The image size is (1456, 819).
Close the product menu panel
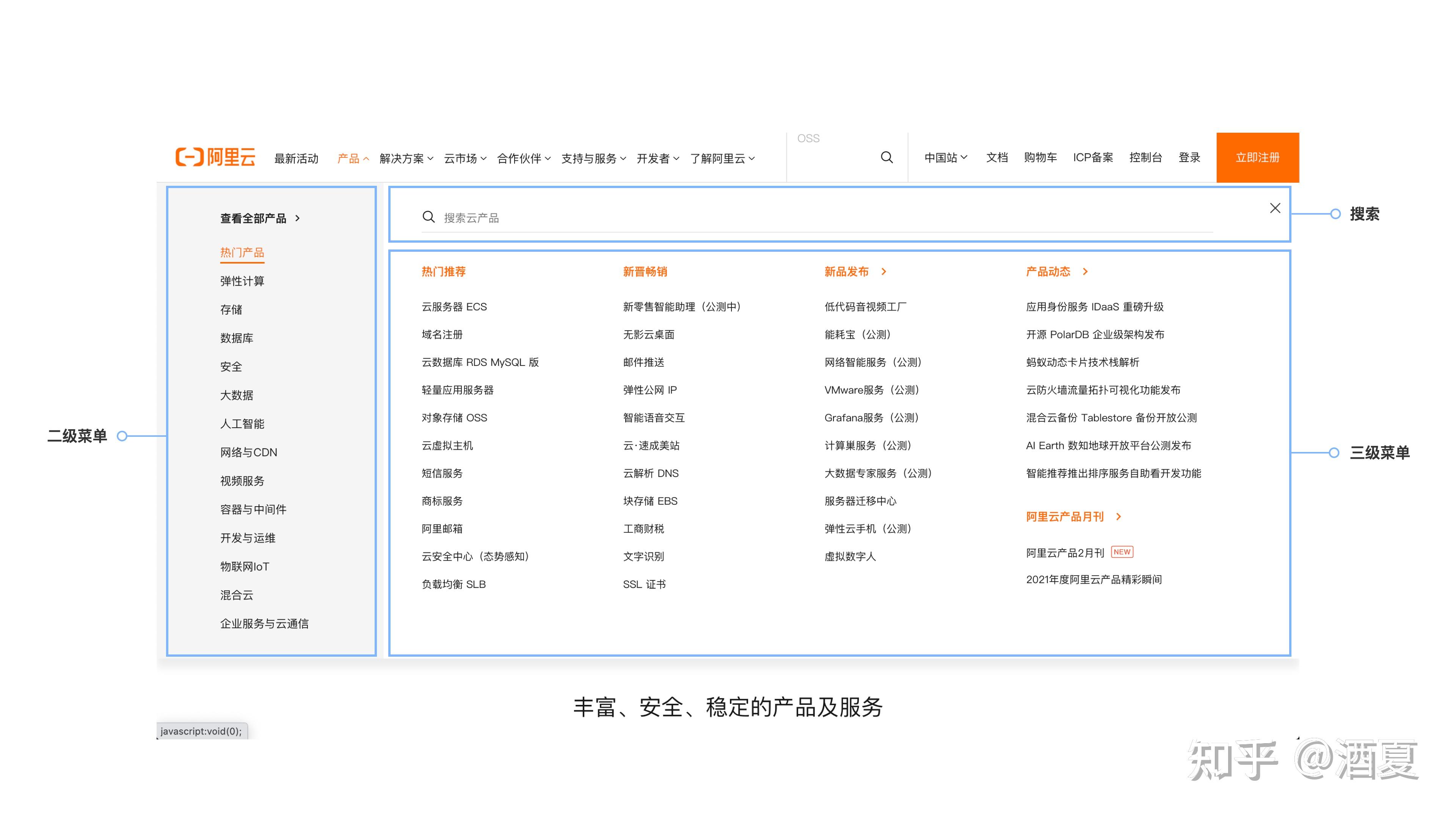pyautogui.click(x=1275, y=208)
